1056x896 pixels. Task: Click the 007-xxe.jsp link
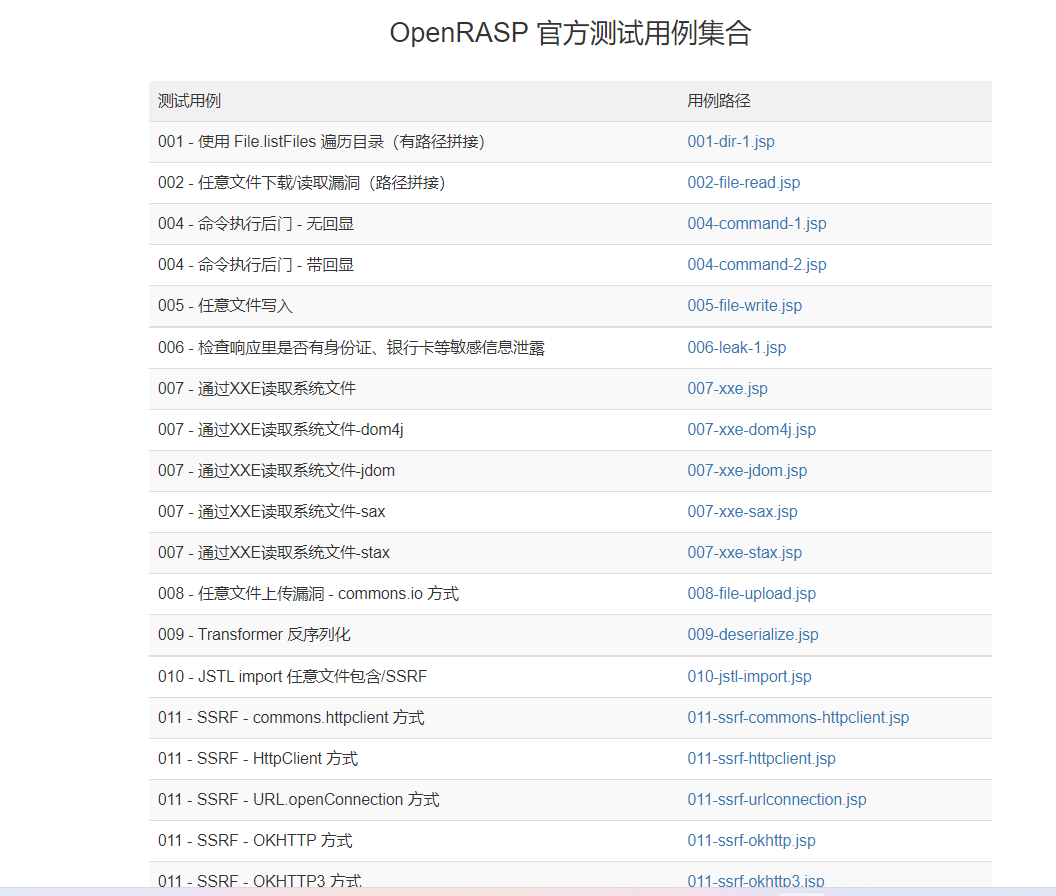click(x=727, y=389)
